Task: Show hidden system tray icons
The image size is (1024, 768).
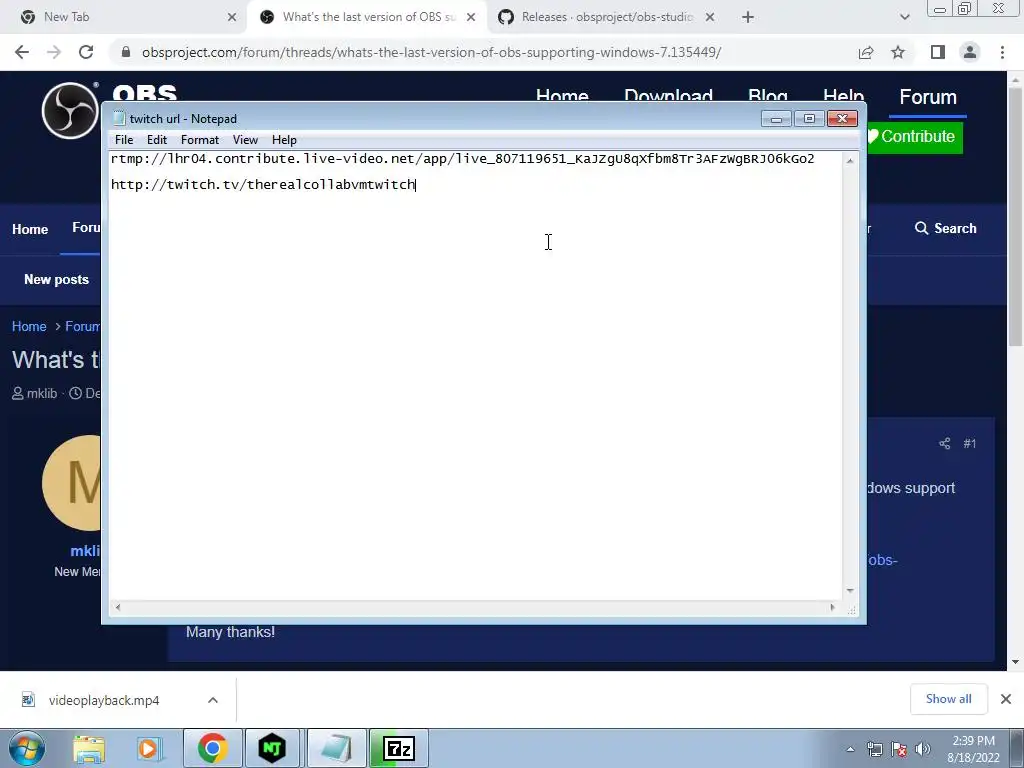Action: click(850, 749)
